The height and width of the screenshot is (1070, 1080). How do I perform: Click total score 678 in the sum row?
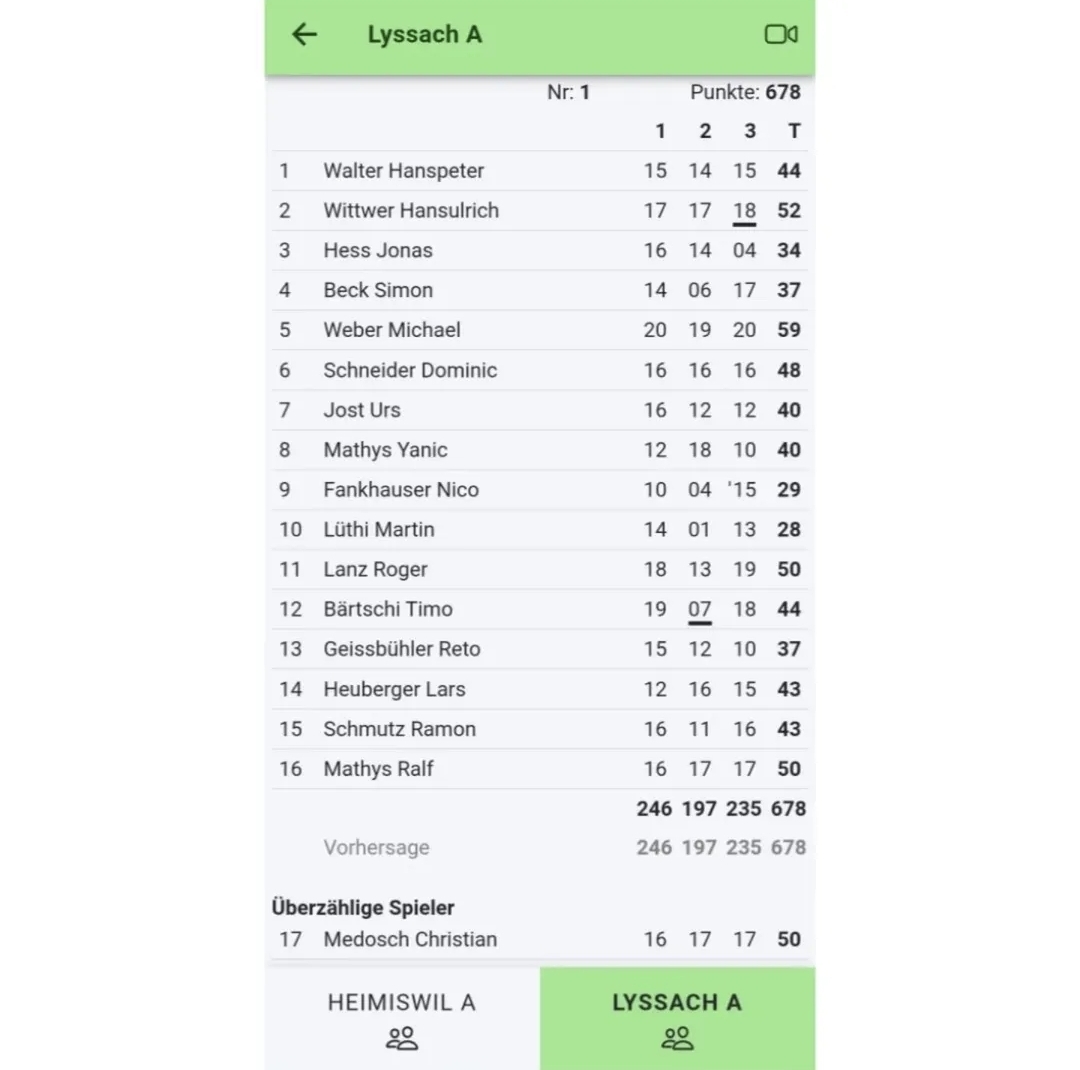(788, 808)
